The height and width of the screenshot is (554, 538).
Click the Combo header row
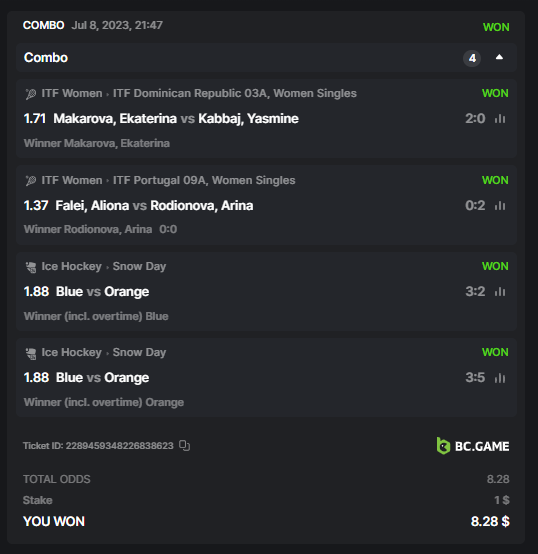coord(266,58)
